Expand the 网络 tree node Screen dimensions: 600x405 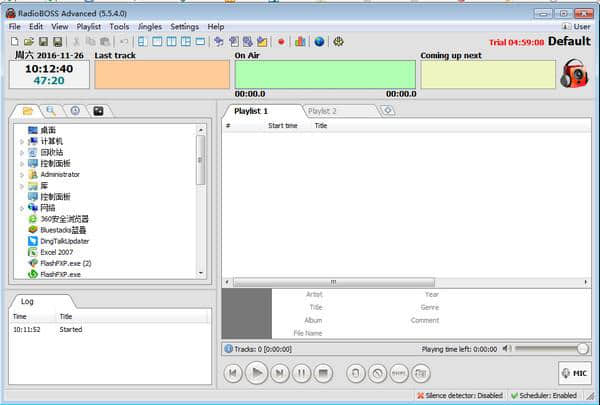point(22,208)
